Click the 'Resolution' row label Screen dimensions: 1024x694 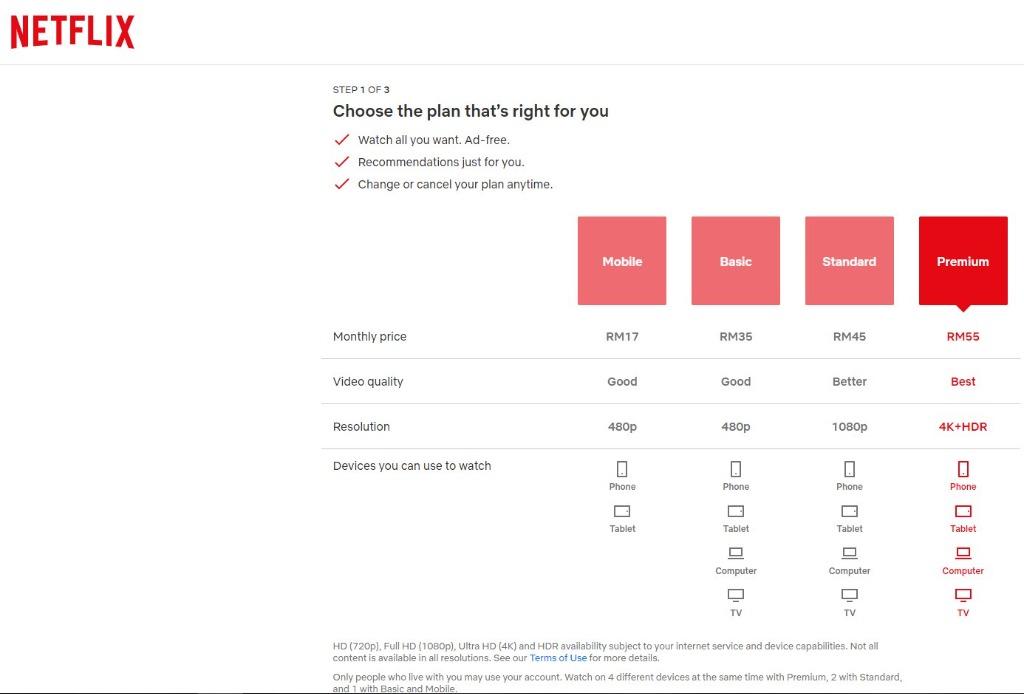[361, 426]
